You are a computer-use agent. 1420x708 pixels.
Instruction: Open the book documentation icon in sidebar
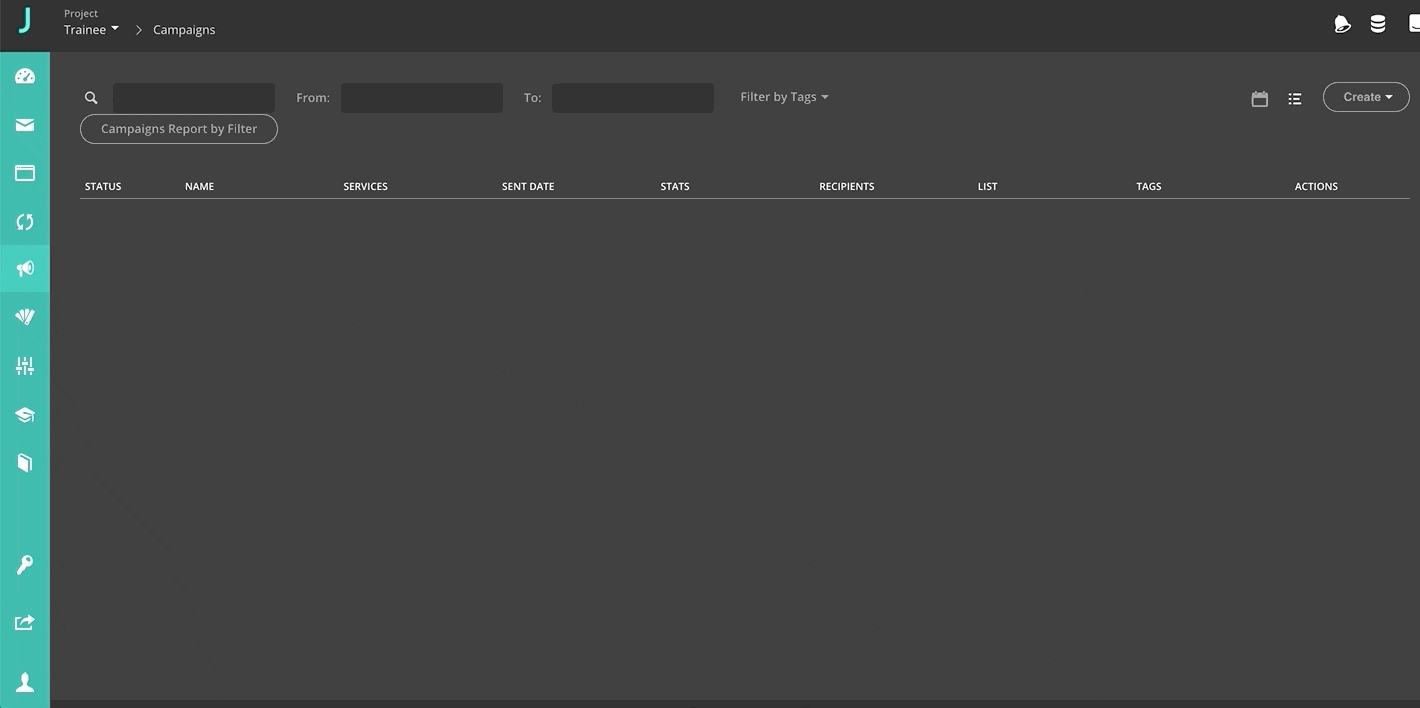coord(25,462)
